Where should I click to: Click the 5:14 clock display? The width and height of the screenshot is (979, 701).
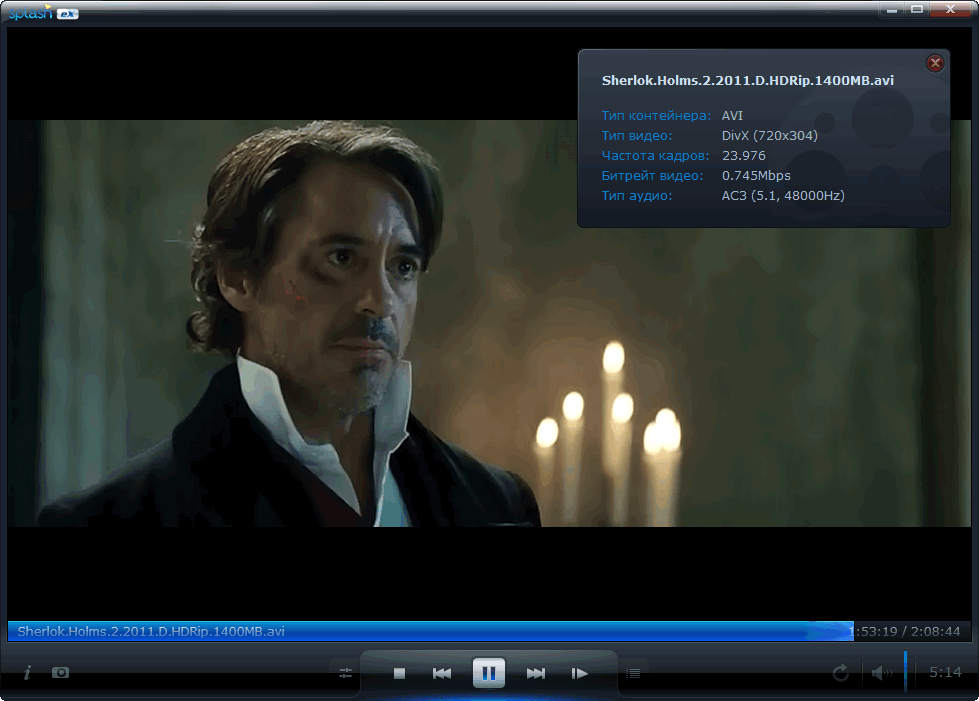[945, 673]
